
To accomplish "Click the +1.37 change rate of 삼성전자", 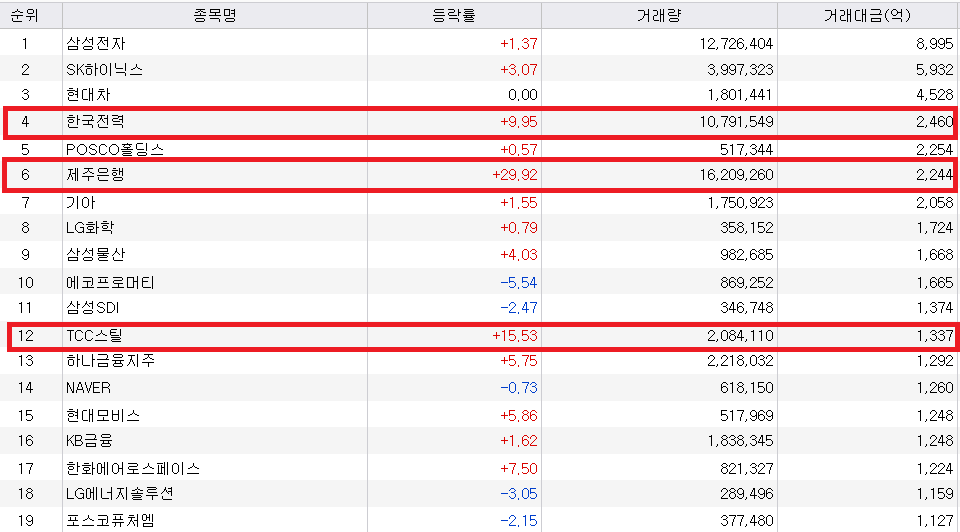I will coord(519,43).
